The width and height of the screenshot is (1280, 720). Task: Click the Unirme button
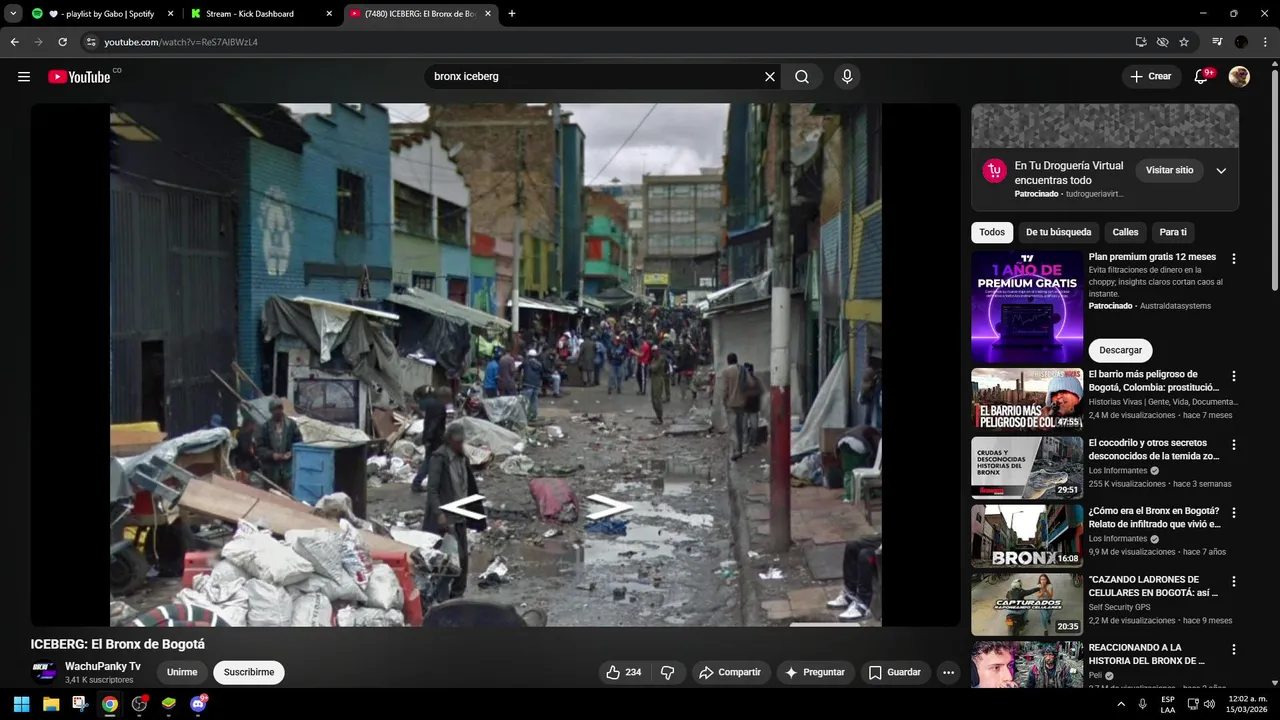coord(182,673)
